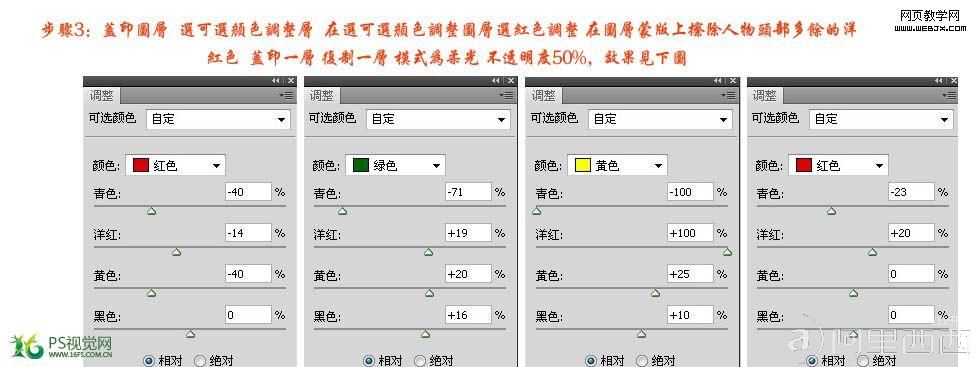The image size is (977, 367).
Task: Click the 黑色 field showing +16
Action: (x=469, y=315)
